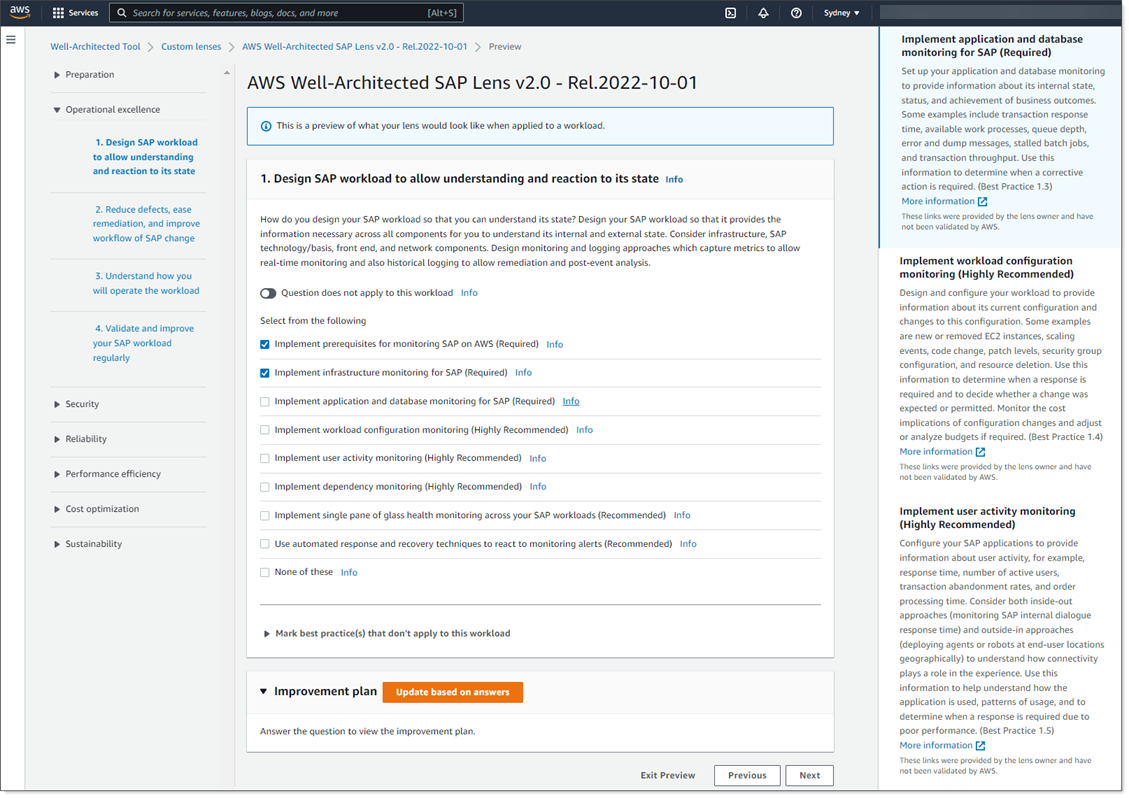Uncheck 'Implement prerequisites for monitoring SAP on AWS'
The width and height of the screenshot is (1129, 798).
point(265,344)
